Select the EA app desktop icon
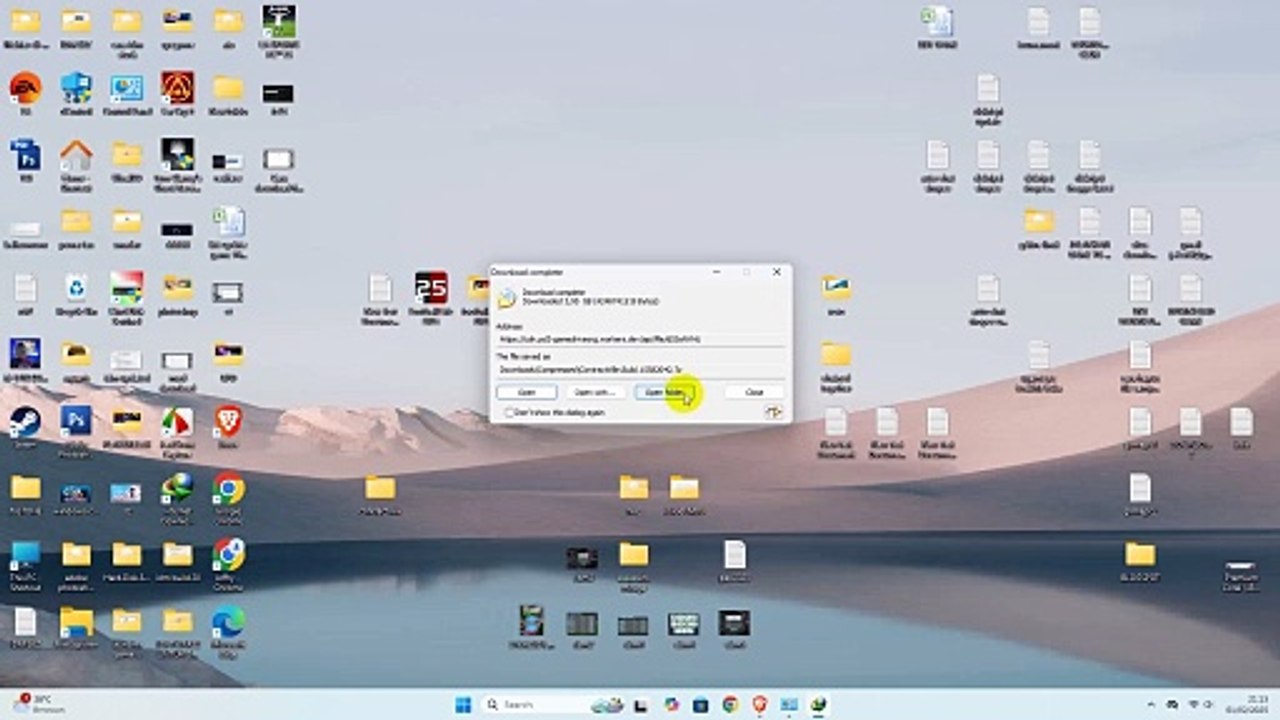This screenshot has width=1280, height=720. tap(25, 88)
